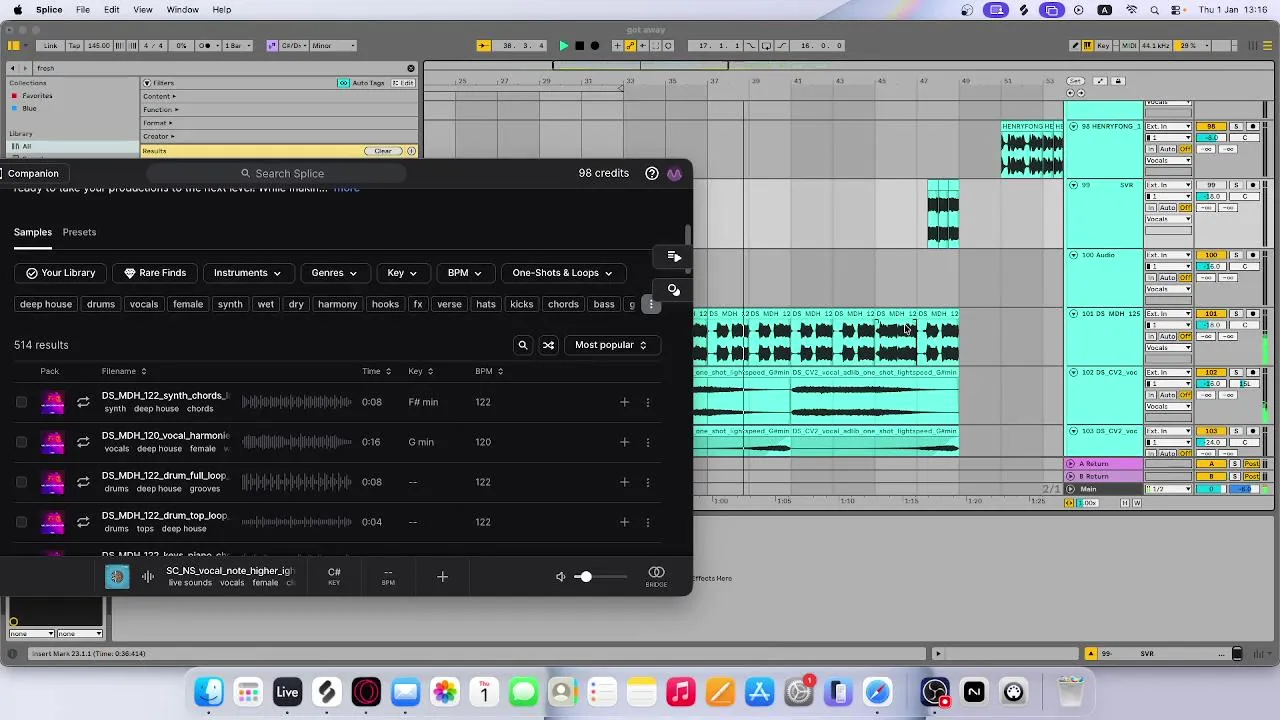Open the Splice Bridge icon
Image resolution: width=1280 pixels, height=720 pixels.
pyautogui.click(x=656, y=575)
